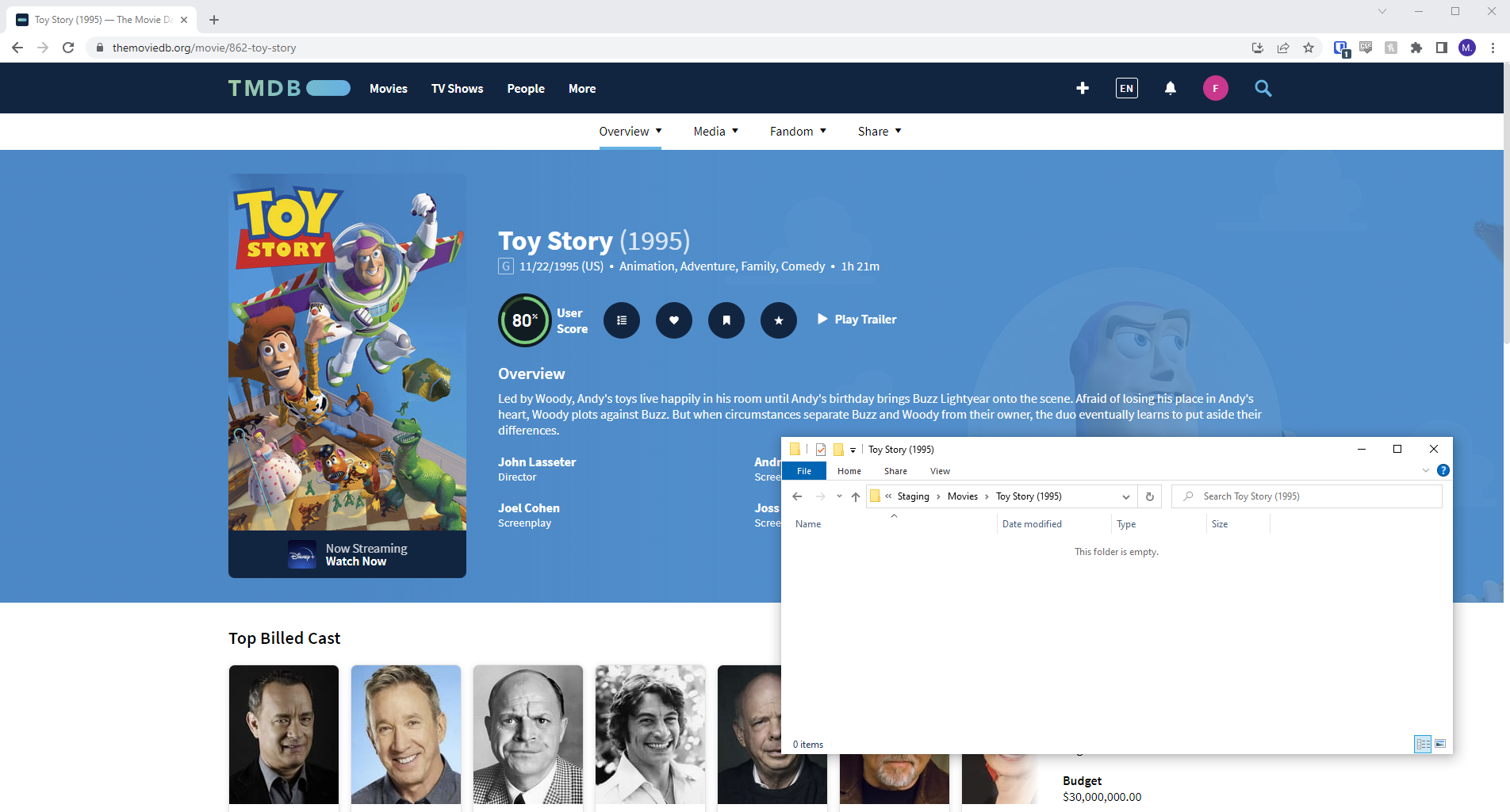Open the Explorer Home ribbon tab
Image resolution: width=1510 pixels, height=812 pixels.
pyautogui.click(x=849, y=471)
